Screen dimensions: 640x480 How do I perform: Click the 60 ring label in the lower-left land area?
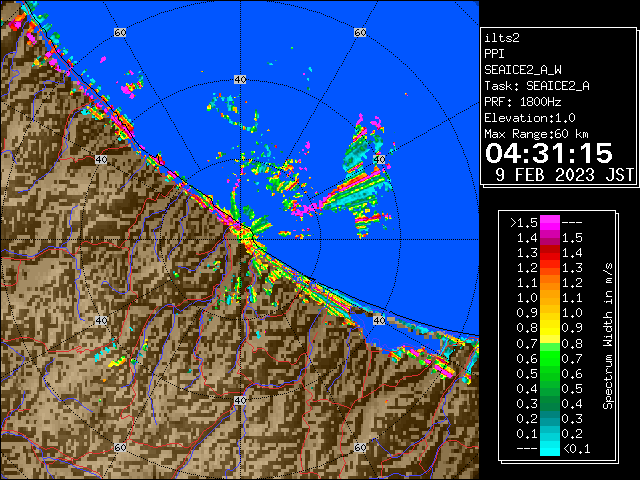pyautogui.click(x=120, y=447)
